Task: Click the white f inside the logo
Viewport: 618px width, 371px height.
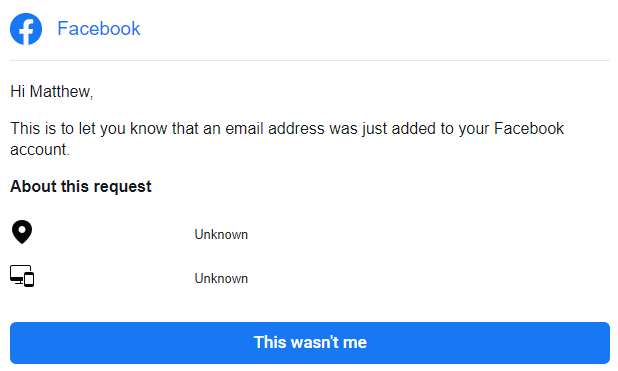Action: [27, 31]
